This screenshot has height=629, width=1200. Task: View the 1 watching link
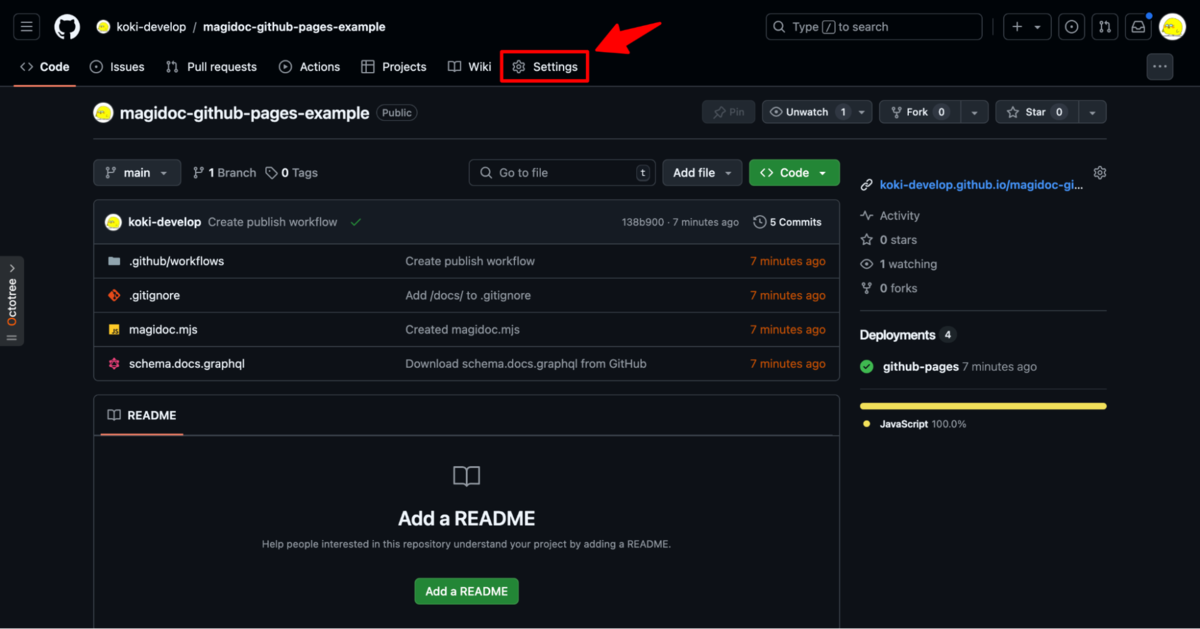[898, 264]
